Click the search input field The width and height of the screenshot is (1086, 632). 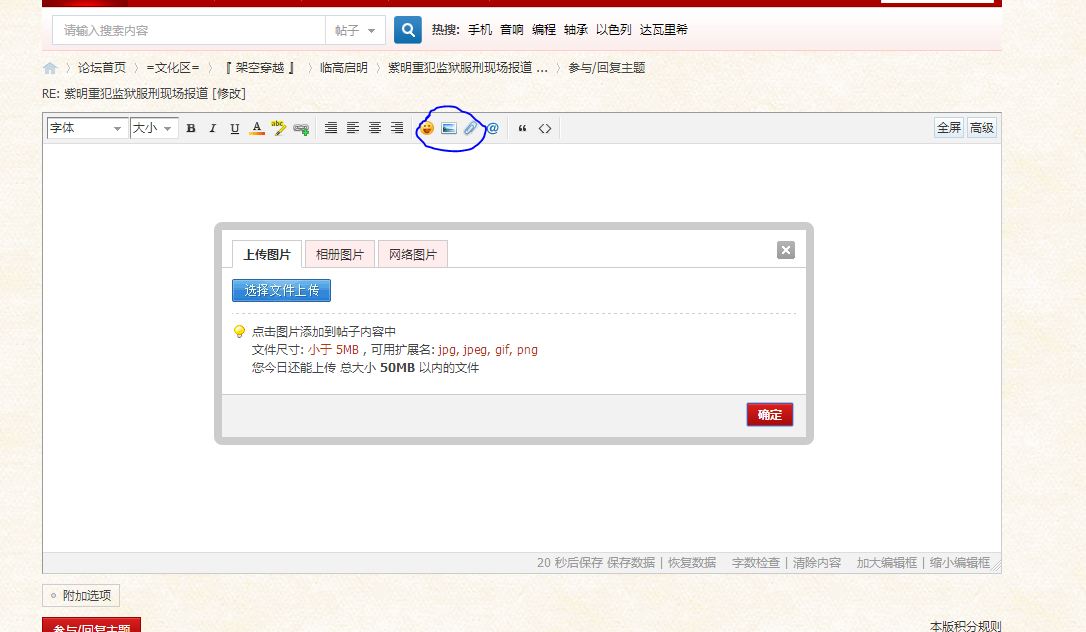189,30
